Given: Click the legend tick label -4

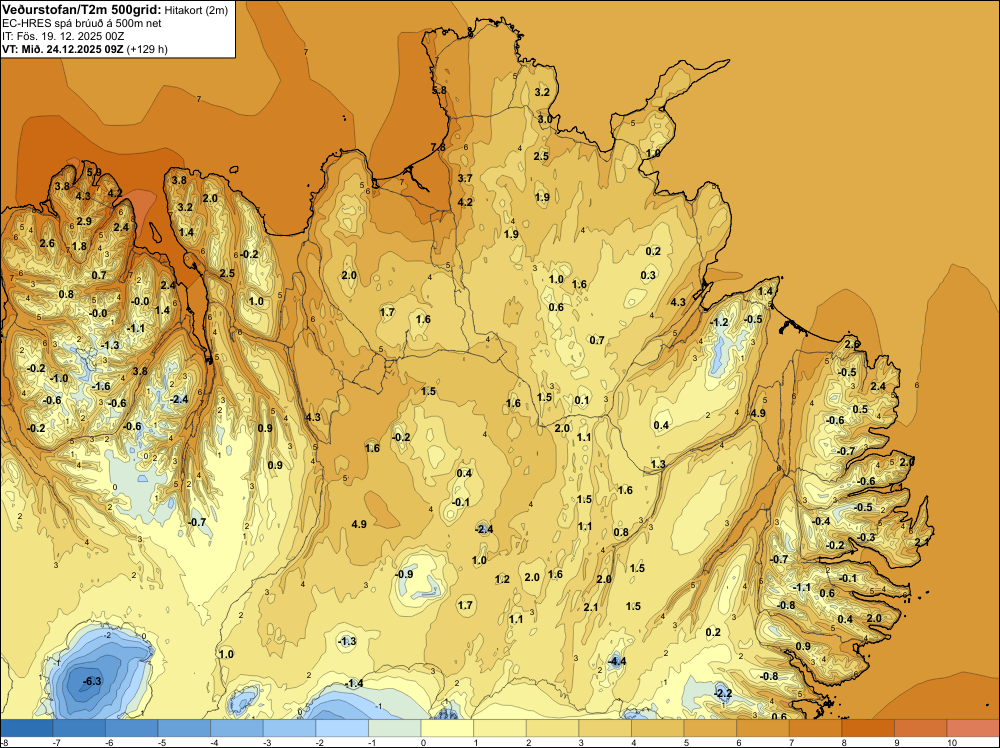Looking at the screenshot, I should (x=215, y=743).
